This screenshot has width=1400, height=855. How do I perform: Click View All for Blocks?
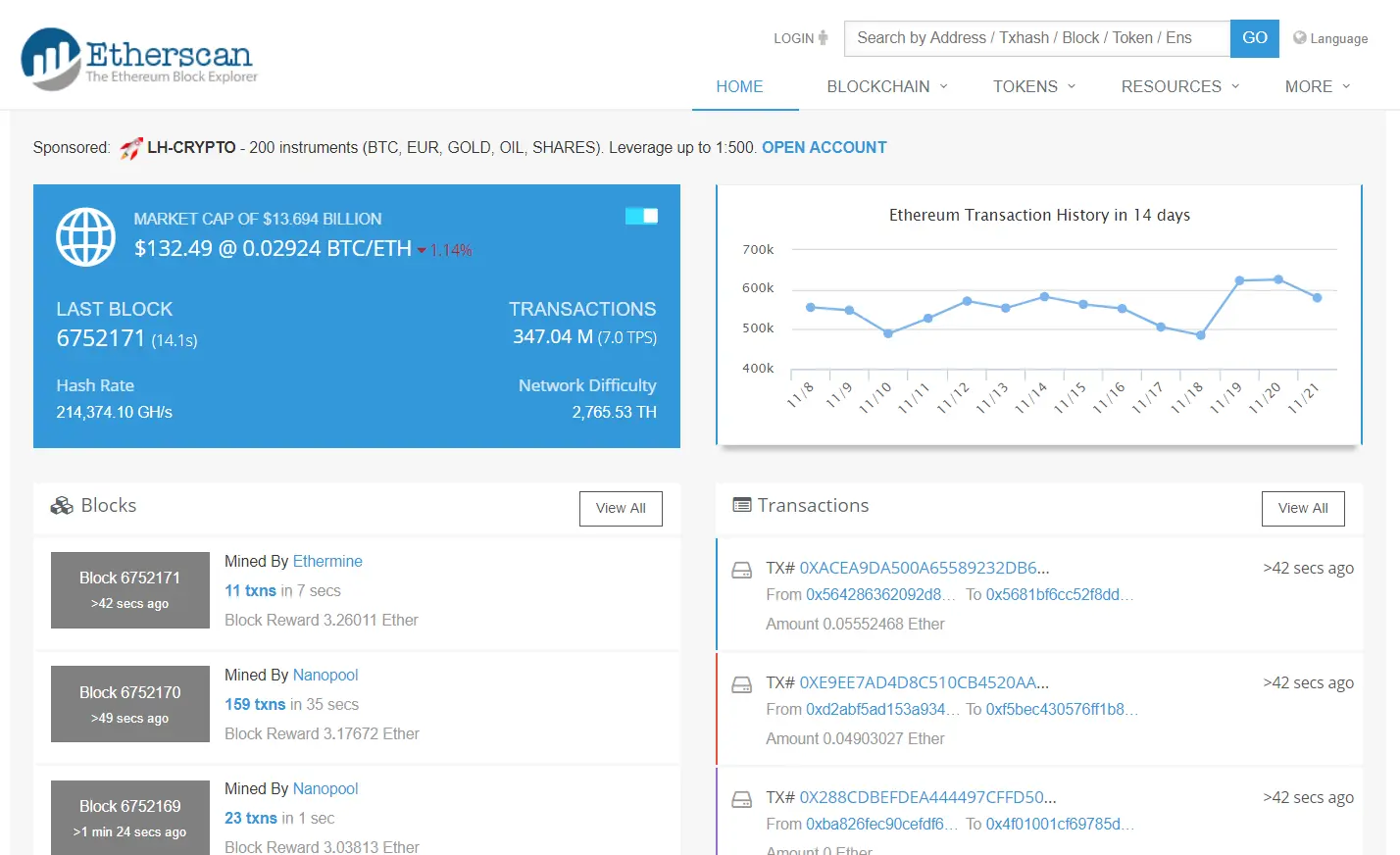(621, 508)
